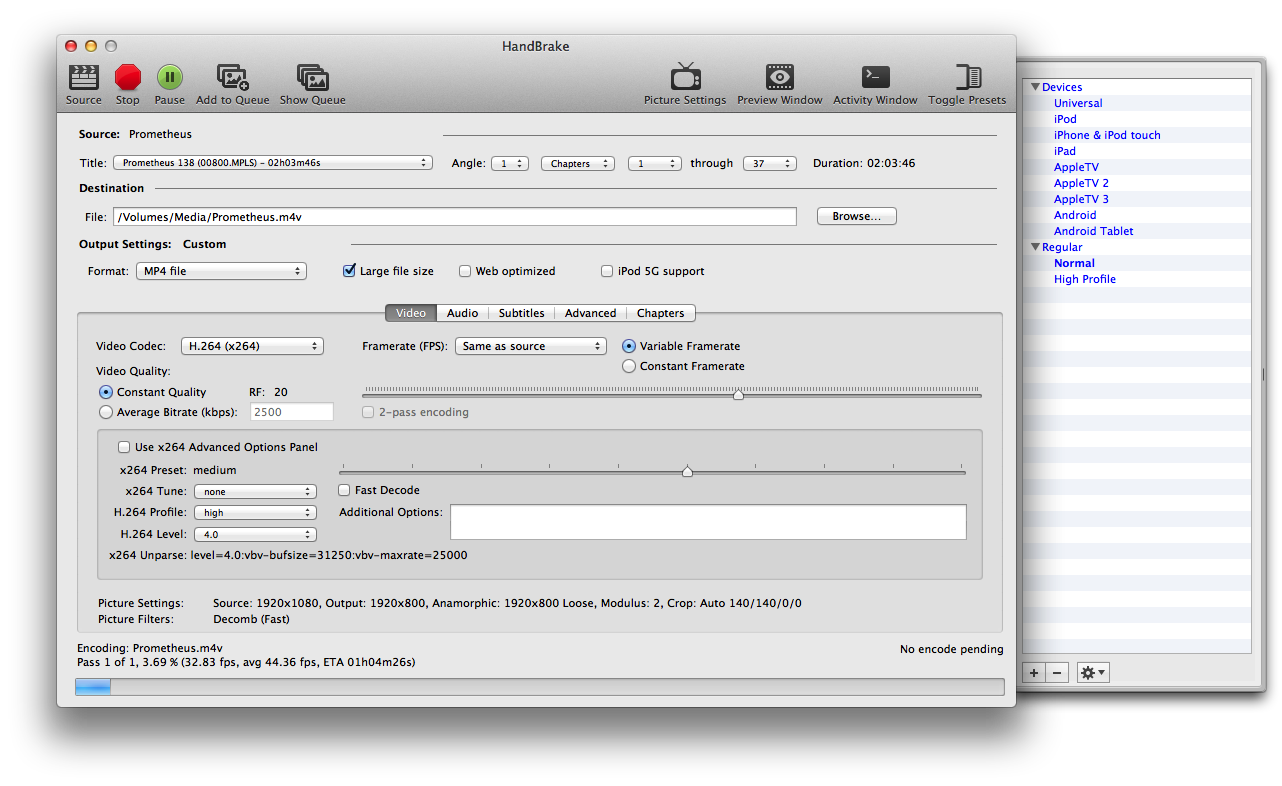Select the AppleTV preset
The image size is (1282, 786).
point(1076,167)
